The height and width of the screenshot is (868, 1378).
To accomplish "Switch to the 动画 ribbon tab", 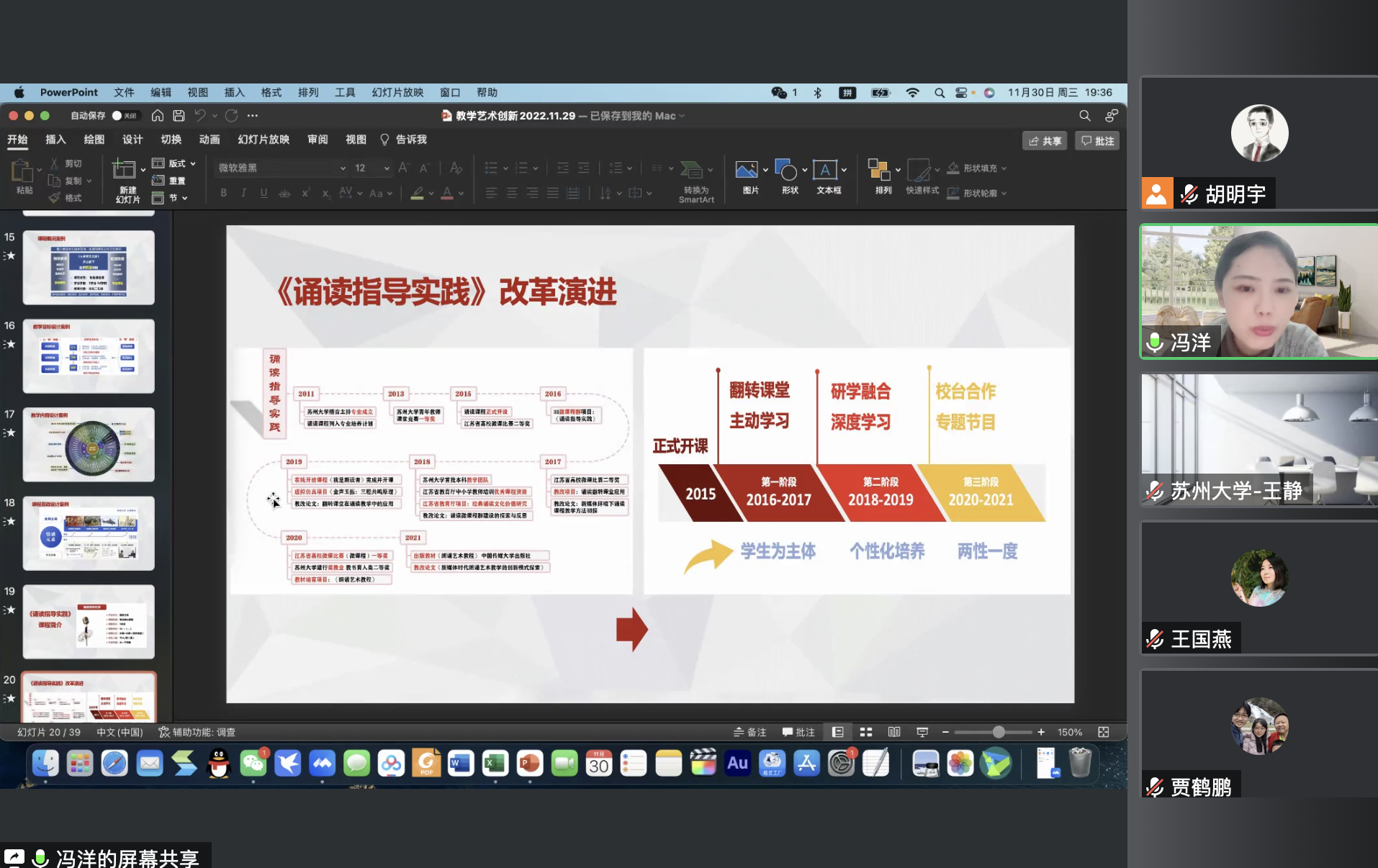I will coord(210,140).
